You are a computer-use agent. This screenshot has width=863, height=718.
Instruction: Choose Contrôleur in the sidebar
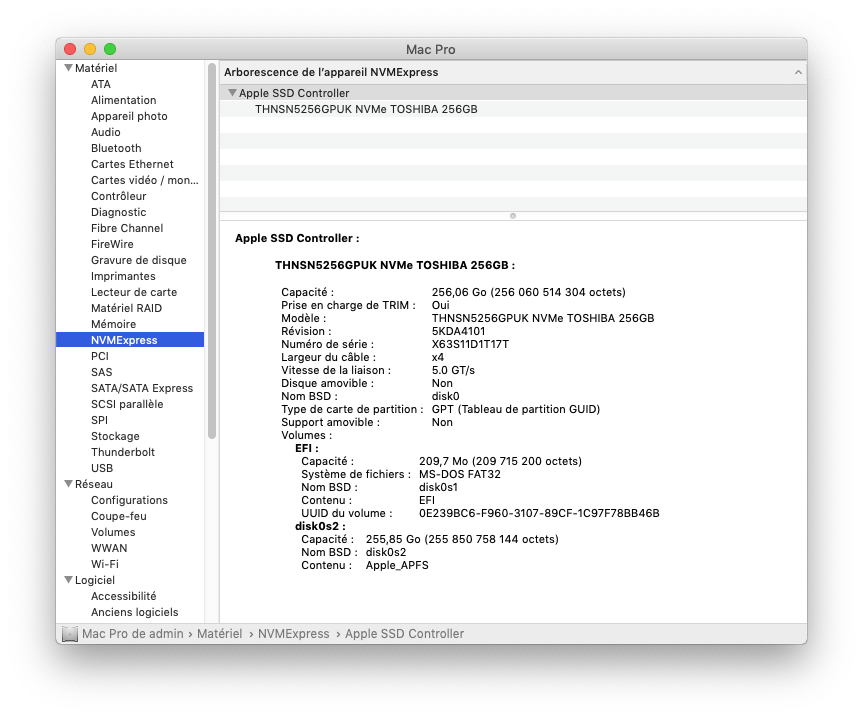pyautogui.click(x=119, y=196)
